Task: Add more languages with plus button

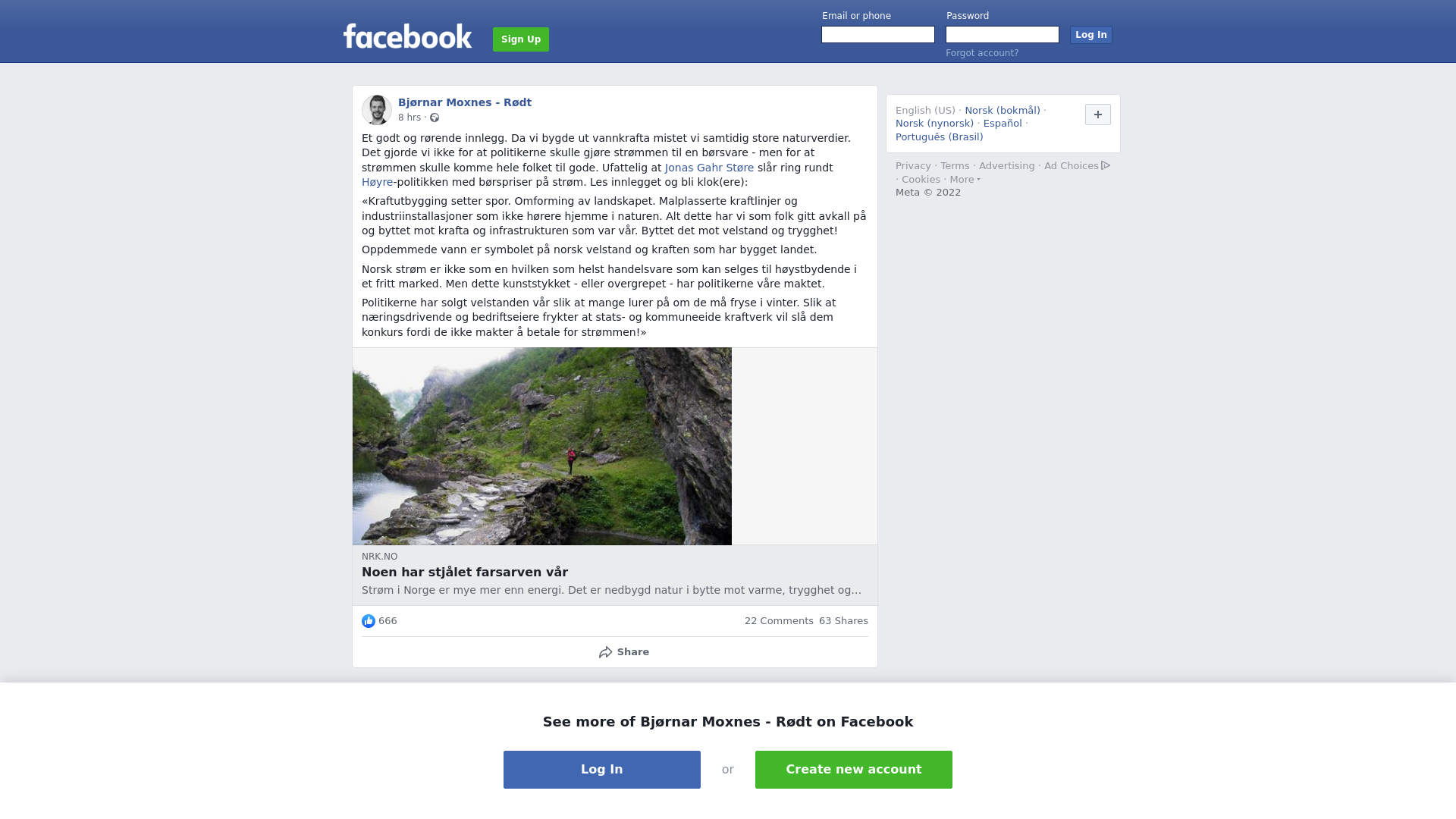Action: (x=1098, y=115)
